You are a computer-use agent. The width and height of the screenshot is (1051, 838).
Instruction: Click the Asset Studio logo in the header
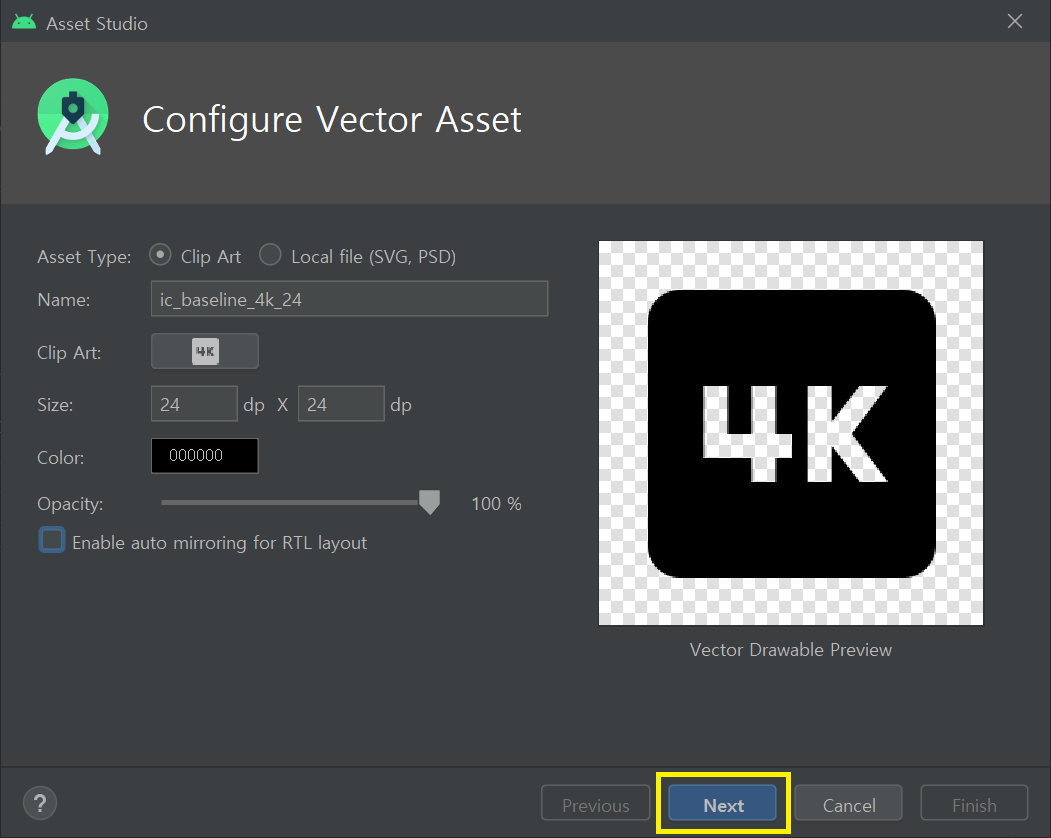(x=72, y=118)
